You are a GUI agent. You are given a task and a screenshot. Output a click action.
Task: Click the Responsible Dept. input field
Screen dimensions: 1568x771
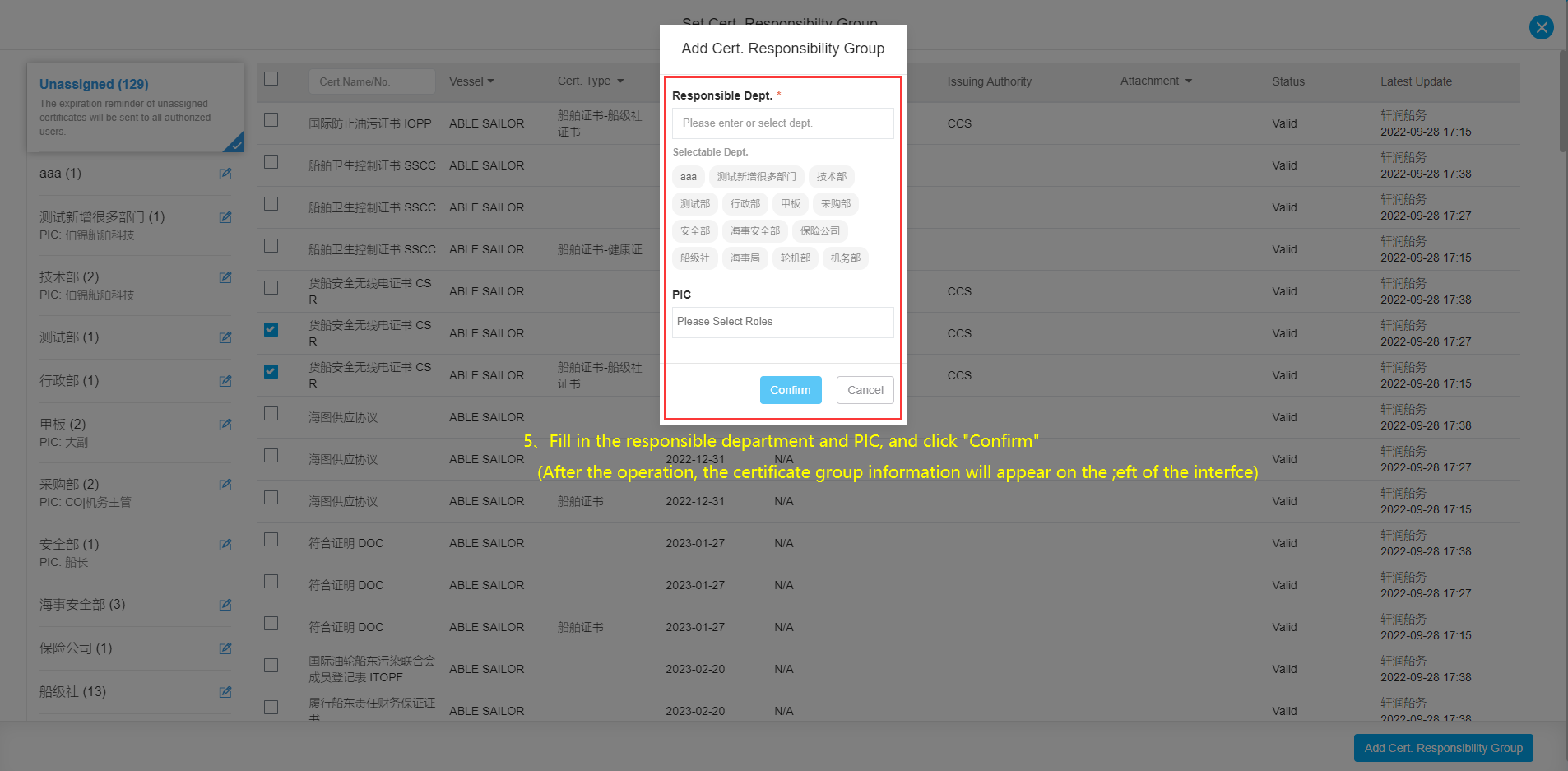[x=782, y=123]
